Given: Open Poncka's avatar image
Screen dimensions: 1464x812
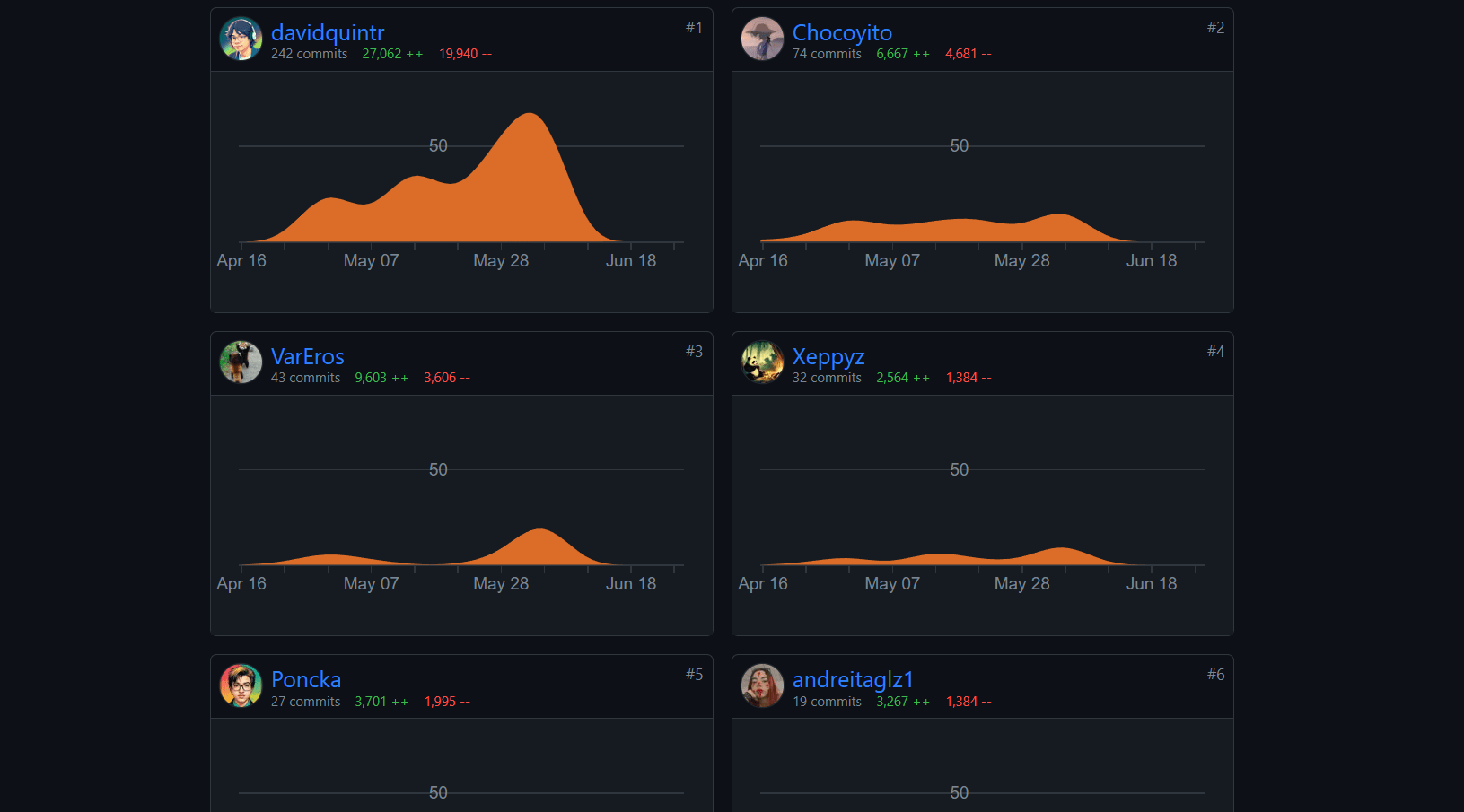Looking at the screenshot, I should pyautogui.click(x=241, y=686).
